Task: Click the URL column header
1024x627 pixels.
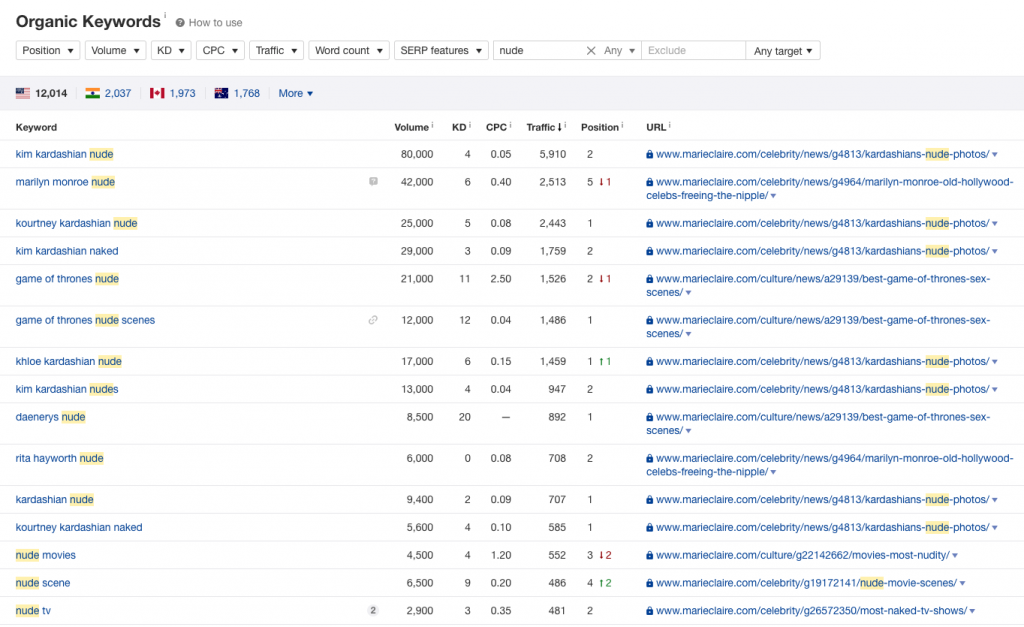Action: [x=658, y=127]
